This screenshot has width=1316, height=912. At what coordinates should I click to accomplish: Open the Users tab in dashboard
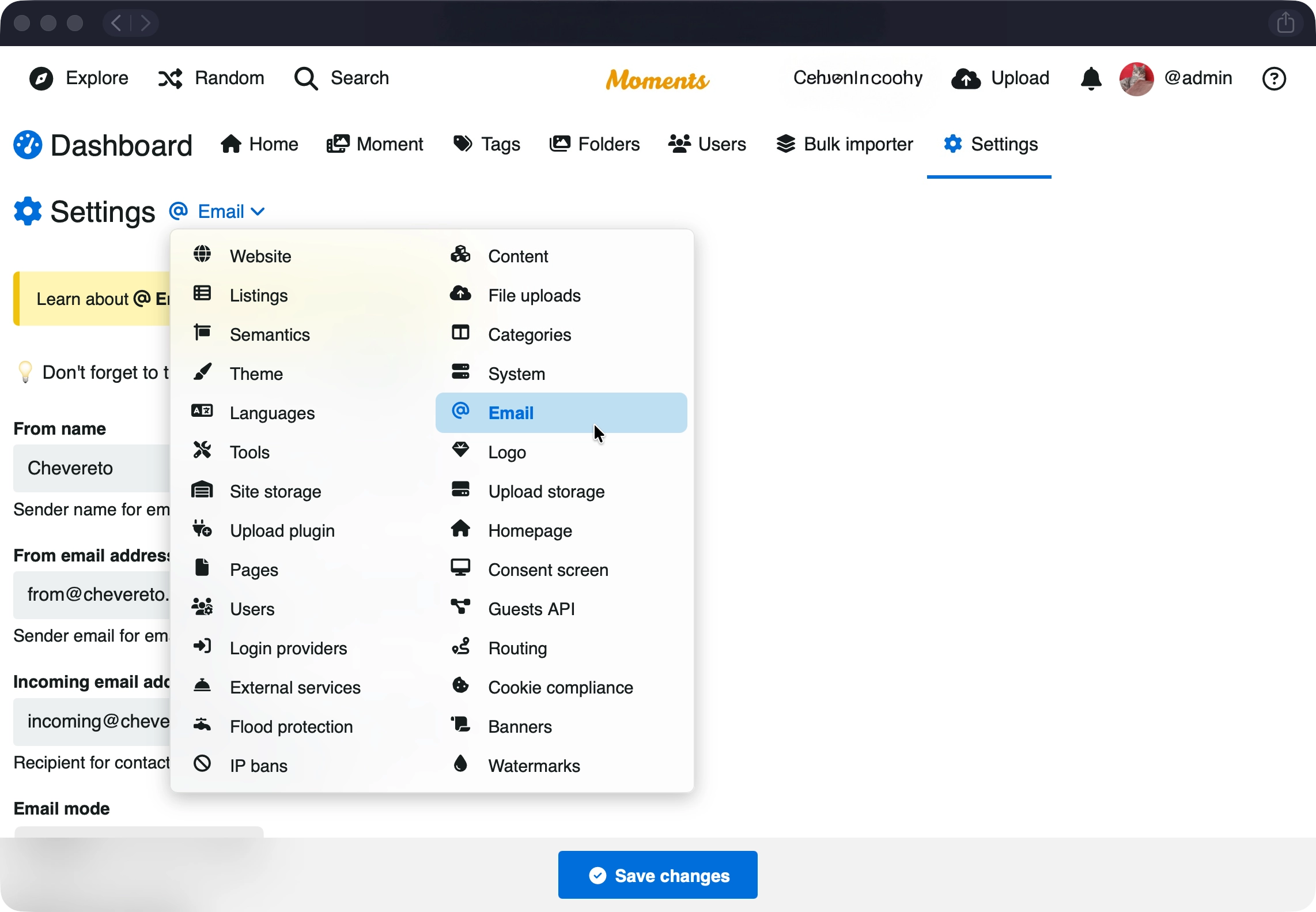point(708,144)
